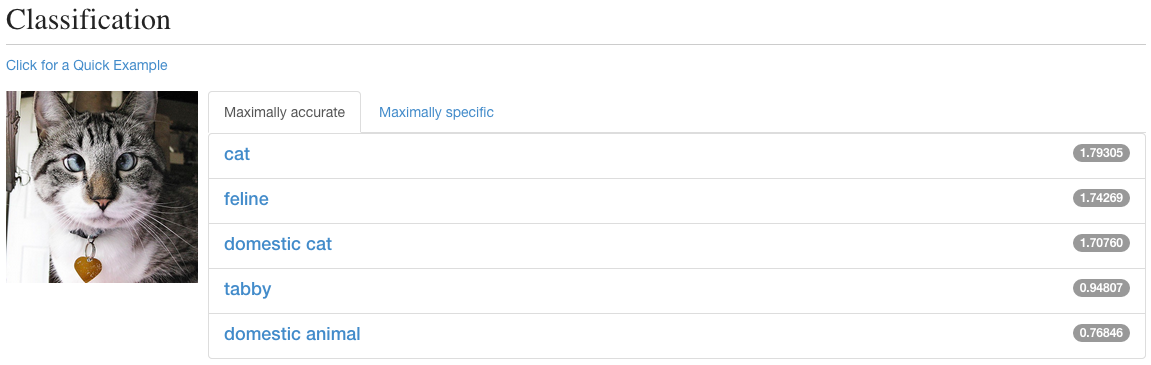Click the 0.94807 score badge
Screen dimensions: 1151x365
click(1101, 288)
